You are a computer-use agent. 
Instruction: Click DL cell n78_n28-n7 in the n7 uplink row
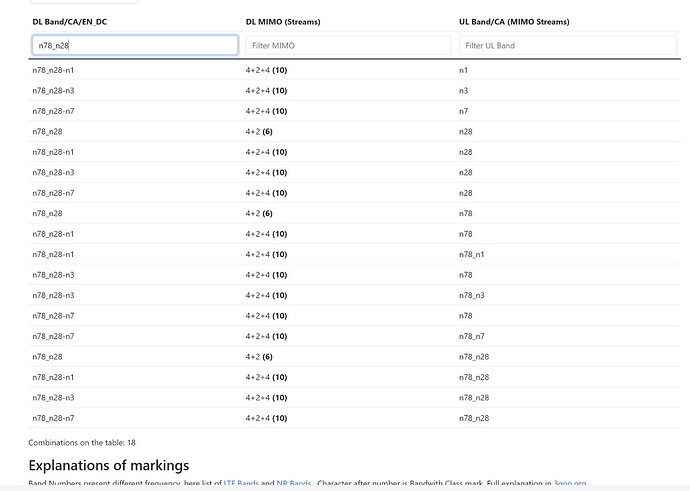tap(53, 111)
